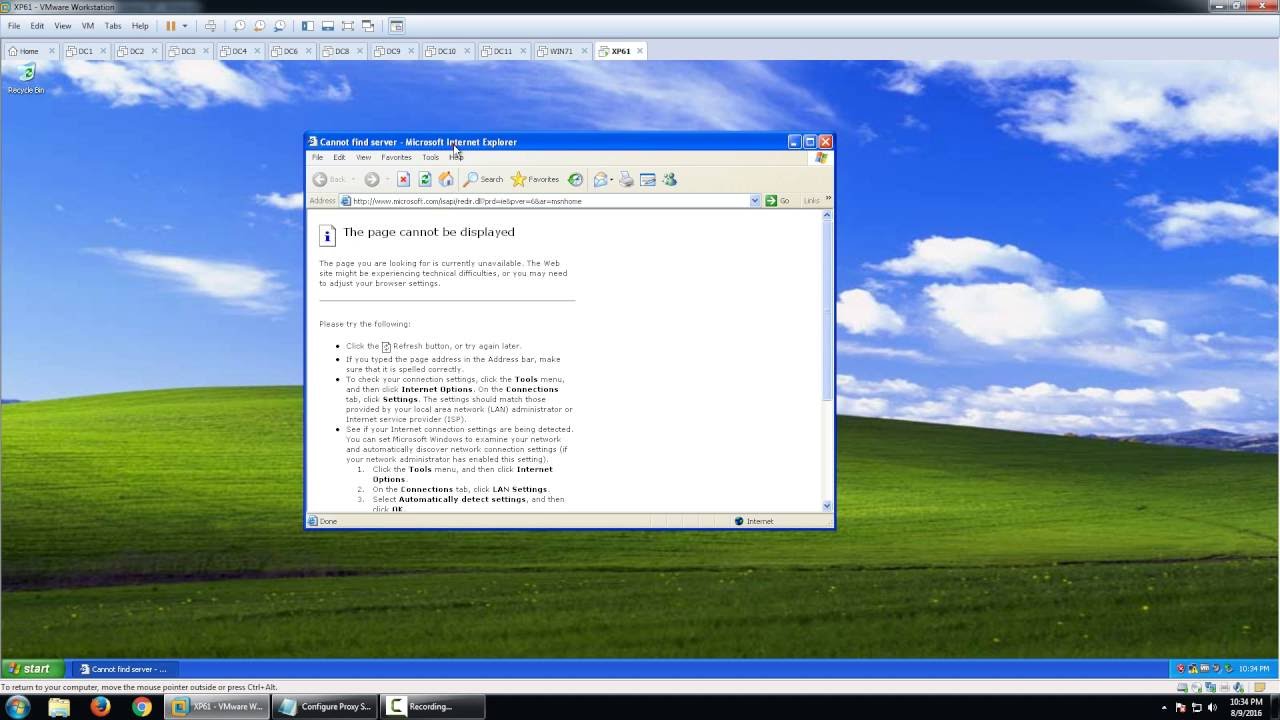Click 'The page cannot be displayed' heading
Image resolution: width=1280 pixels, height=720 pixels.
pos(429,232)
